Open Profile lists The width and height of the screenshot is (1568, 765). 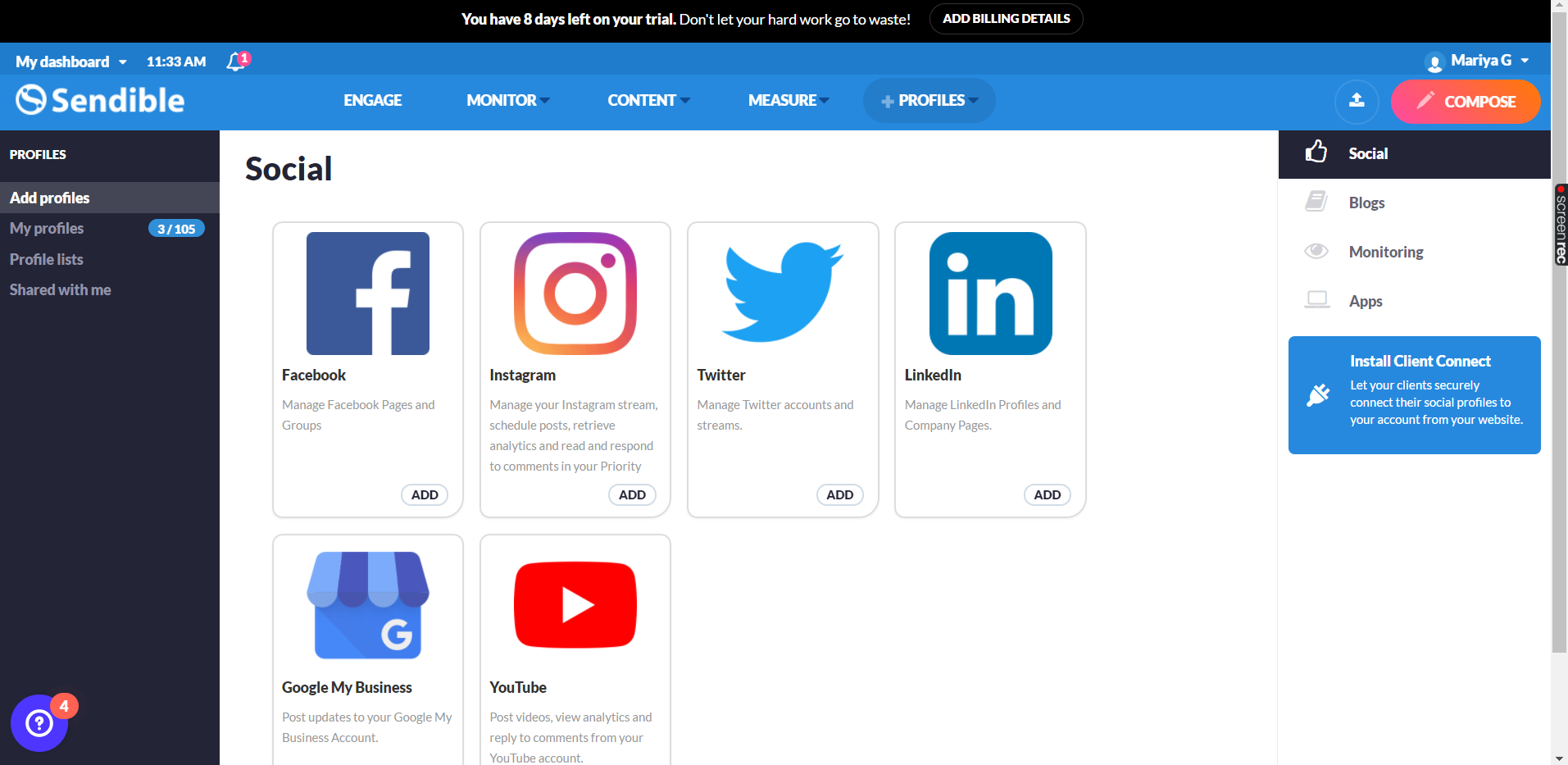[x=47, y=259]
